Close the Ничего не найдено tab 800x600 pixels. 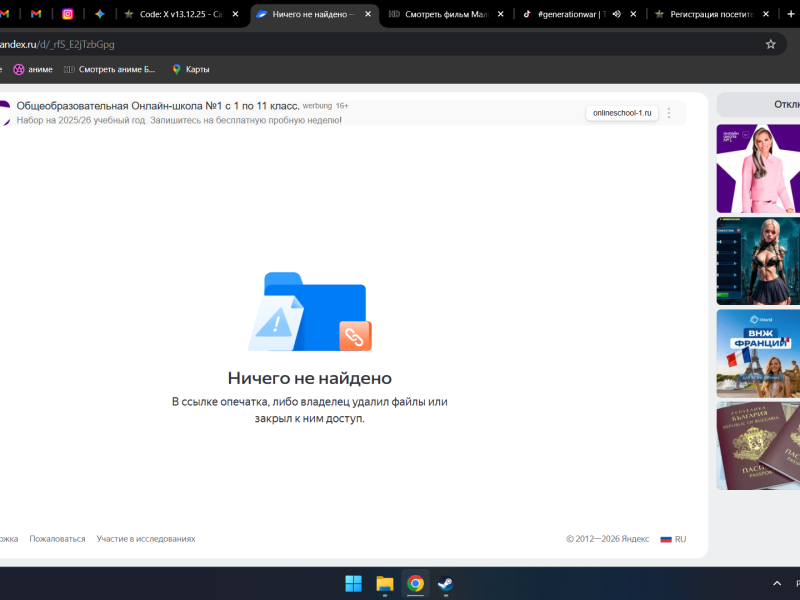click(367, 14)
